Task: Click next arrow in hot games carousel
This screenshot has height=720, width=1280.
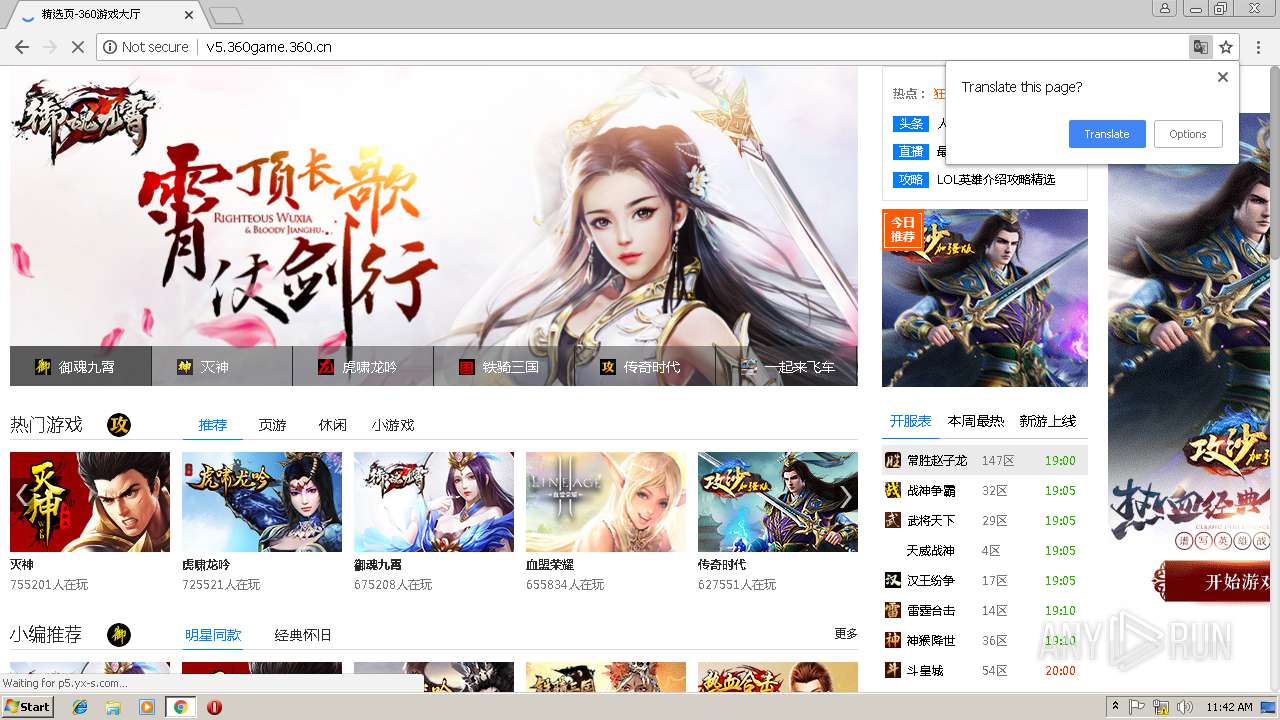Action: pyautogui.click(x=846, y=497)
